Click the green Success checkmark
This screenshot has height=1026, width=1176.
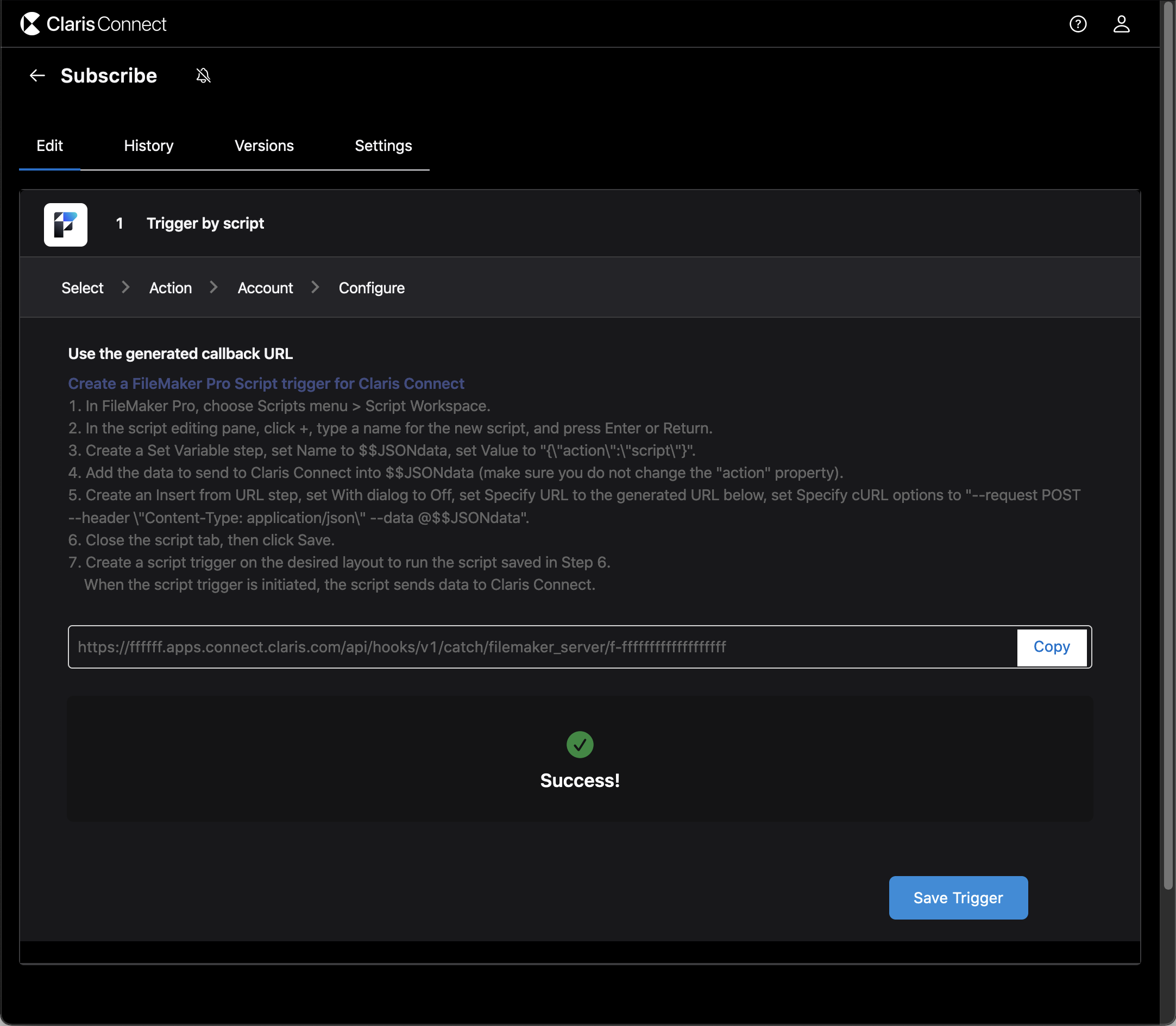pyautogui.click(x=580, y=744)
